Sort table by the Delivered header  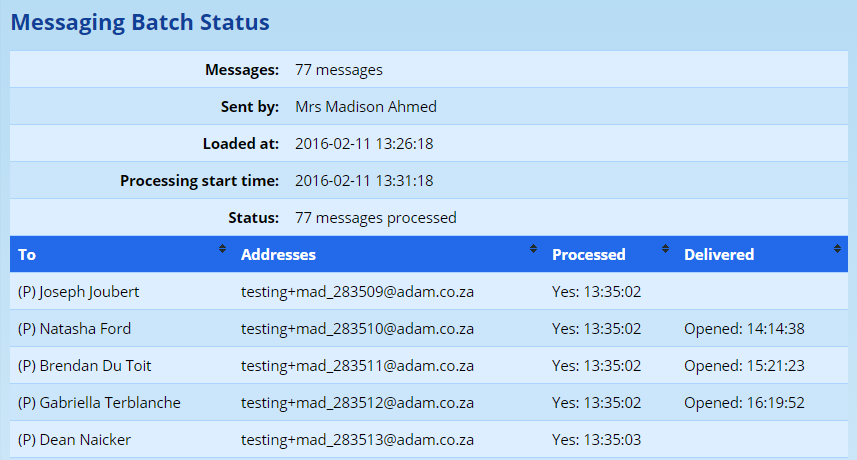point(719,255)
